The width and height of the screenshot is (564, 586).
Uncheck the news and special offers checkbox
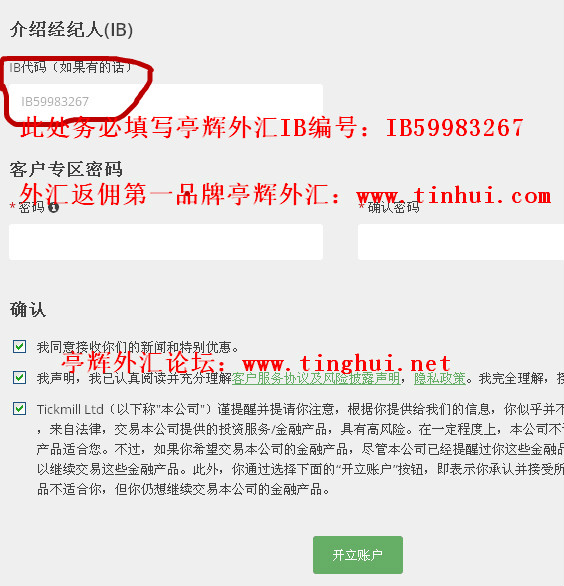pyautogui.click(x=19, y=346)
